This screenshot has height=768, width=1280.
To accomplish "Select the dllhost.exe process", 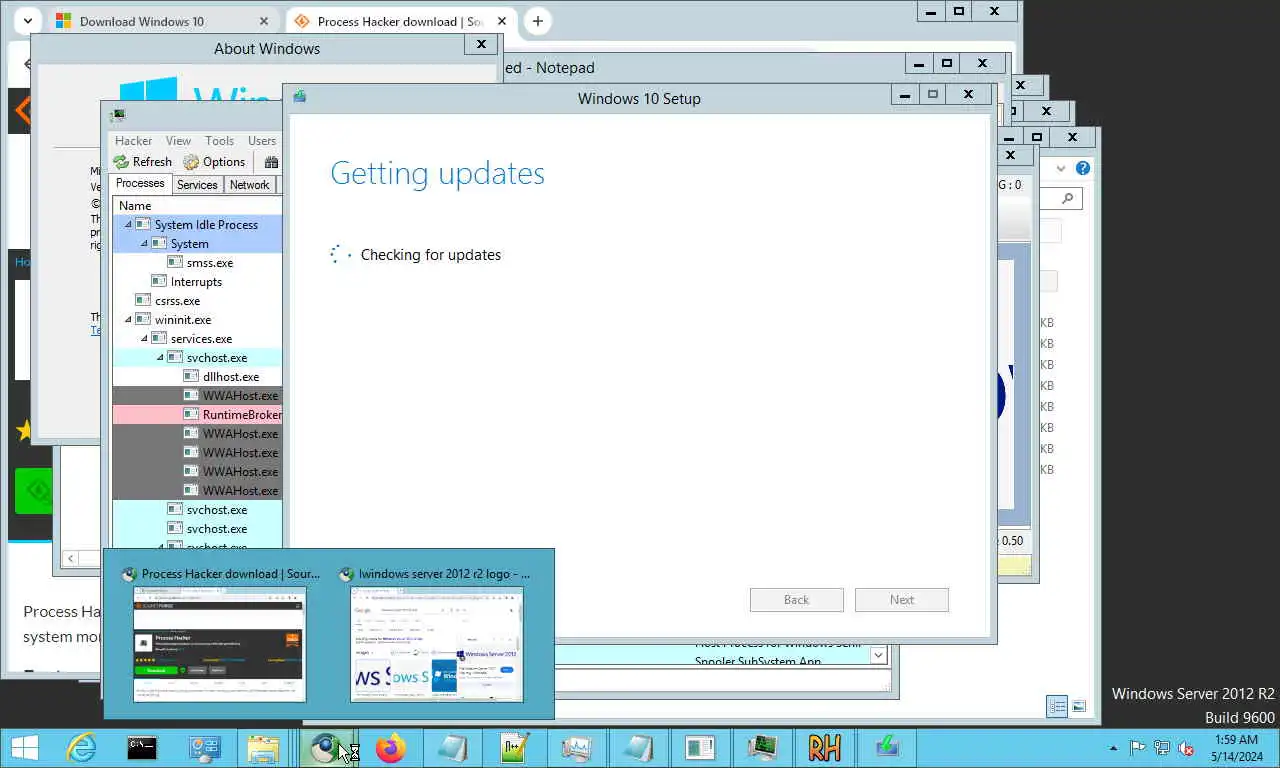I will point(197,377).
